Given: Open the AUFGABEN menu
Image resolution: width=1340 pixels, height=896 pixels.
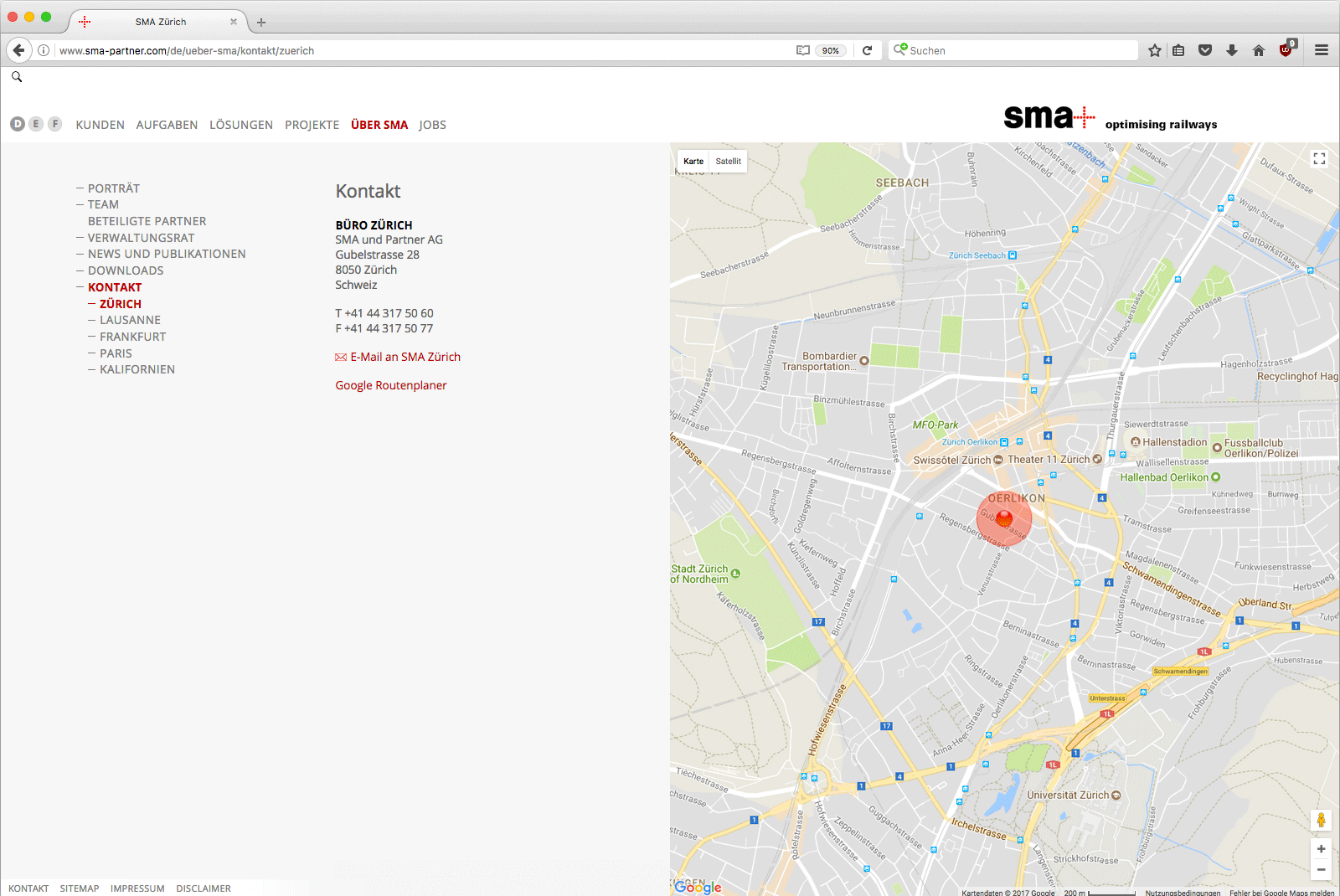Looking at the screenshot, I should pos(167,125).
